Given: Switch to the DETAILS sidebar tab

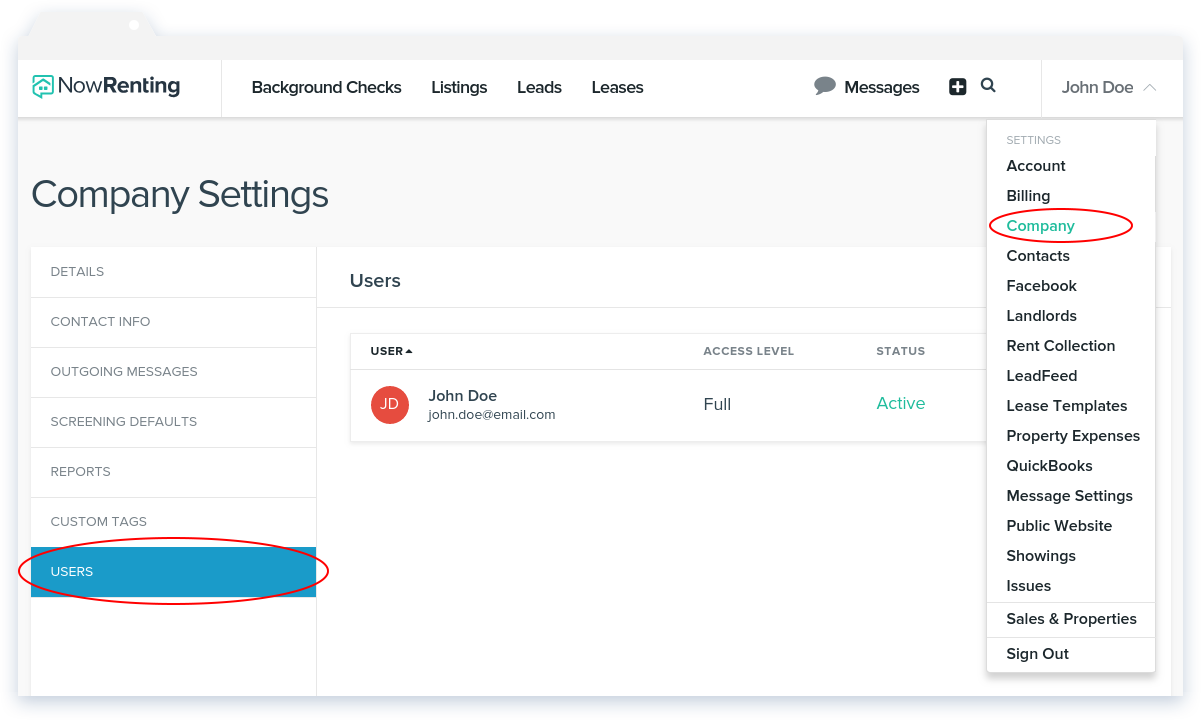Looking at the screenshot, I should point(174,272).
